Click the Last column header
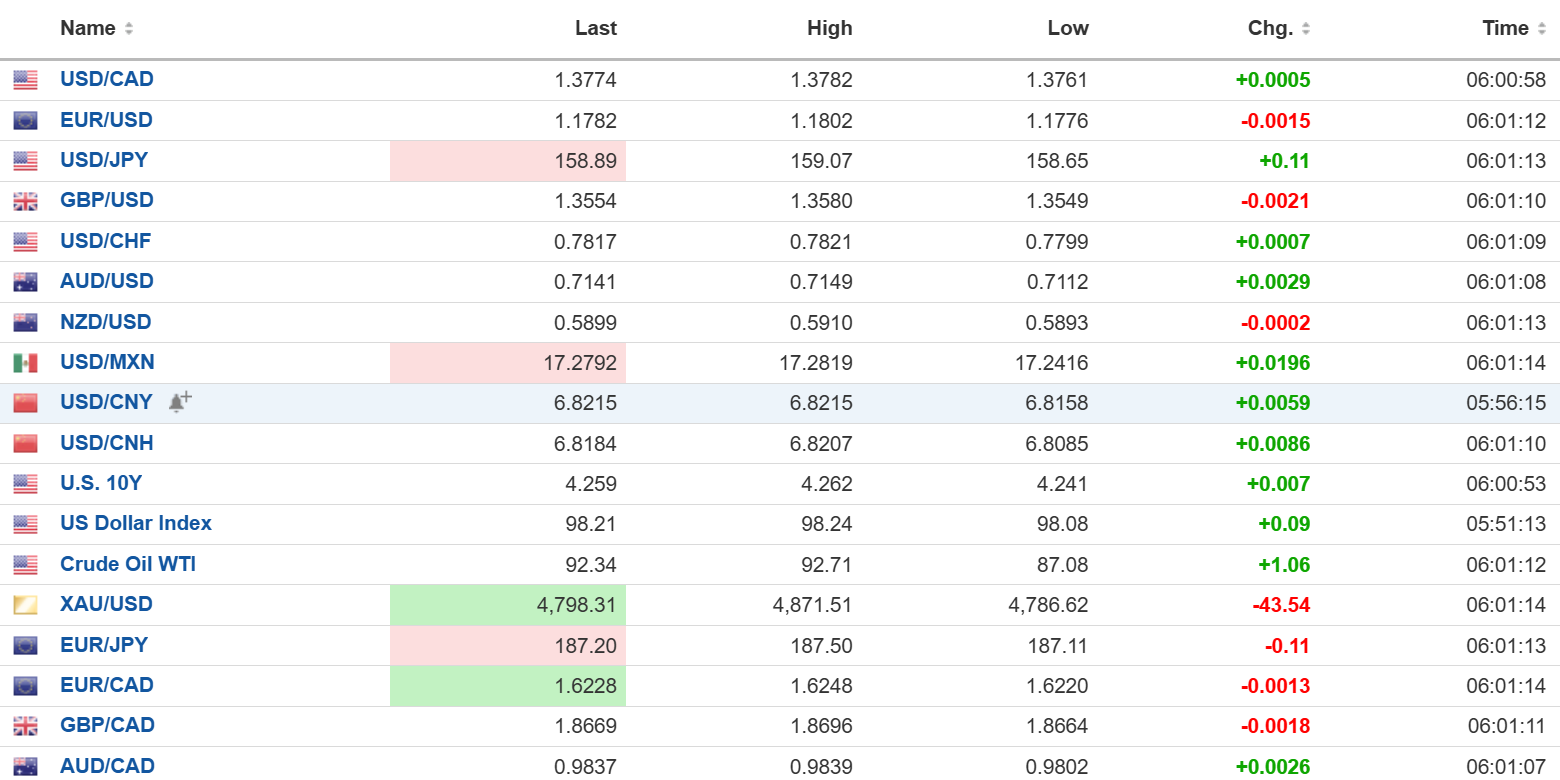 click(x=595, y=29)
